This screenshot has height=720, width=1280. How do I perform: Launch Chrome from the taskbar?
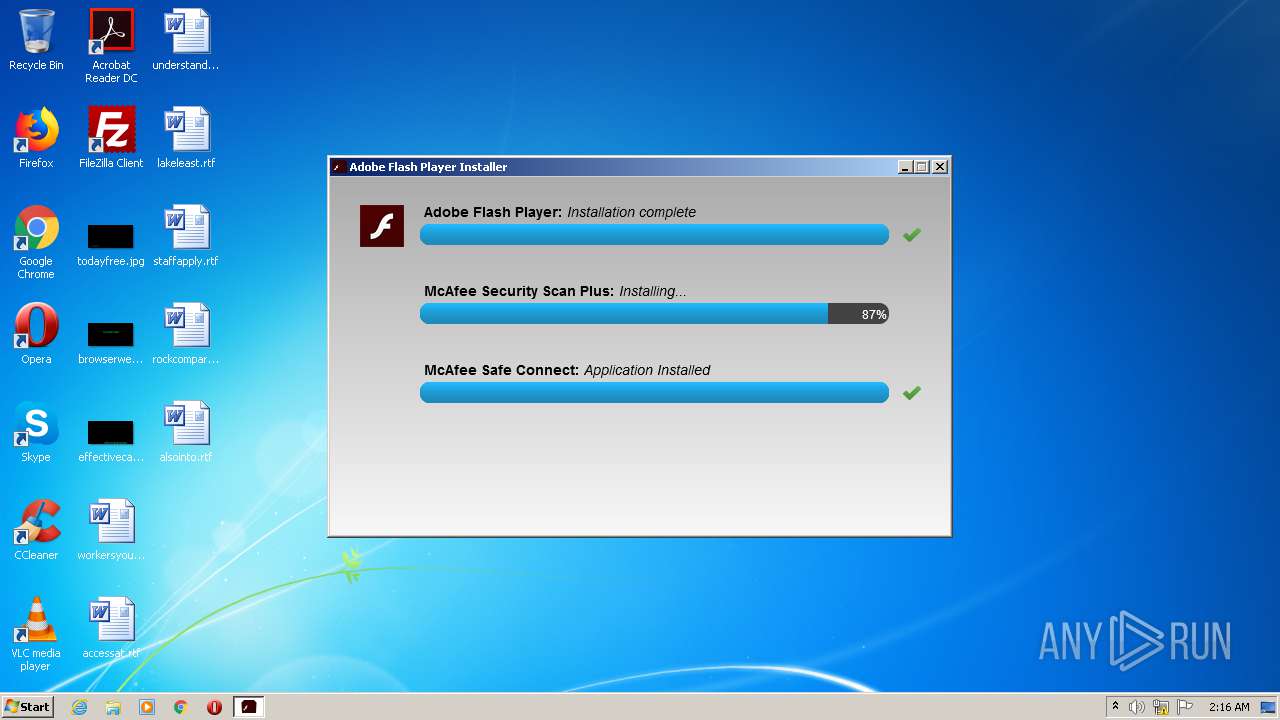181,707
